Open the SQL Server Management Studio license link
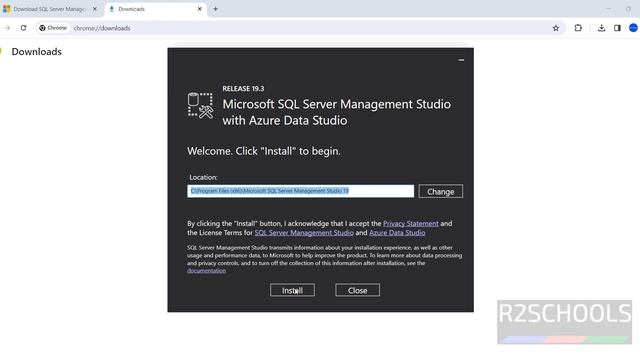 304,233
